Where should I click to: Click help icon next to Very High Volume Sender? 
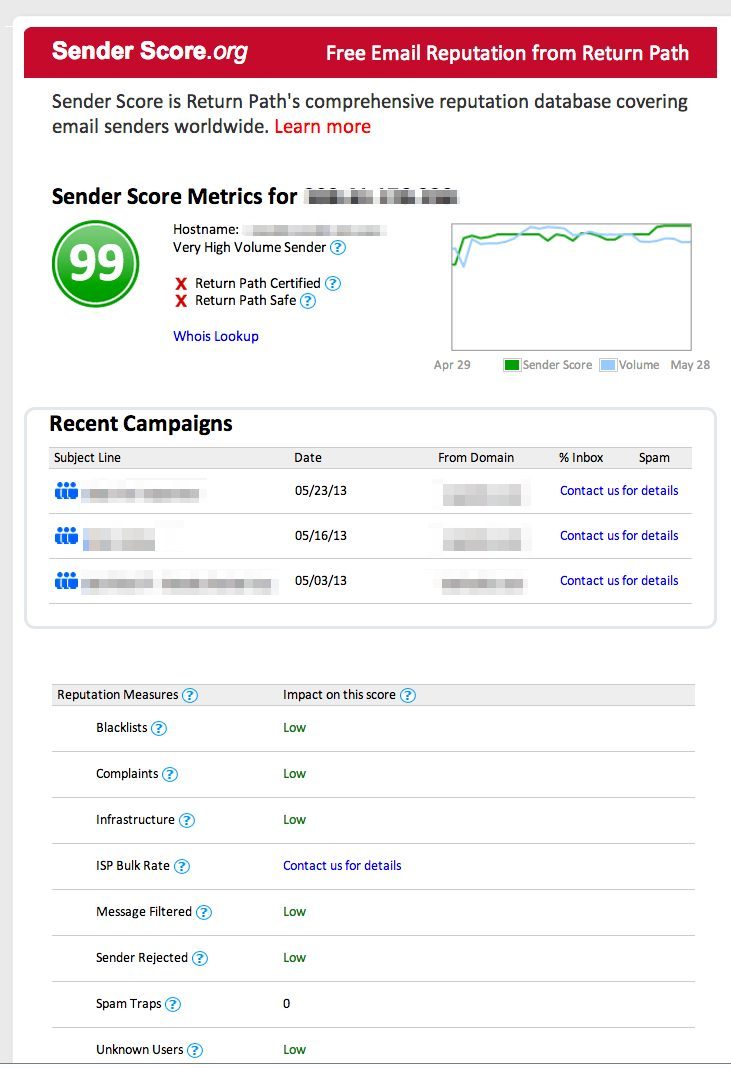tap(338, 248)
